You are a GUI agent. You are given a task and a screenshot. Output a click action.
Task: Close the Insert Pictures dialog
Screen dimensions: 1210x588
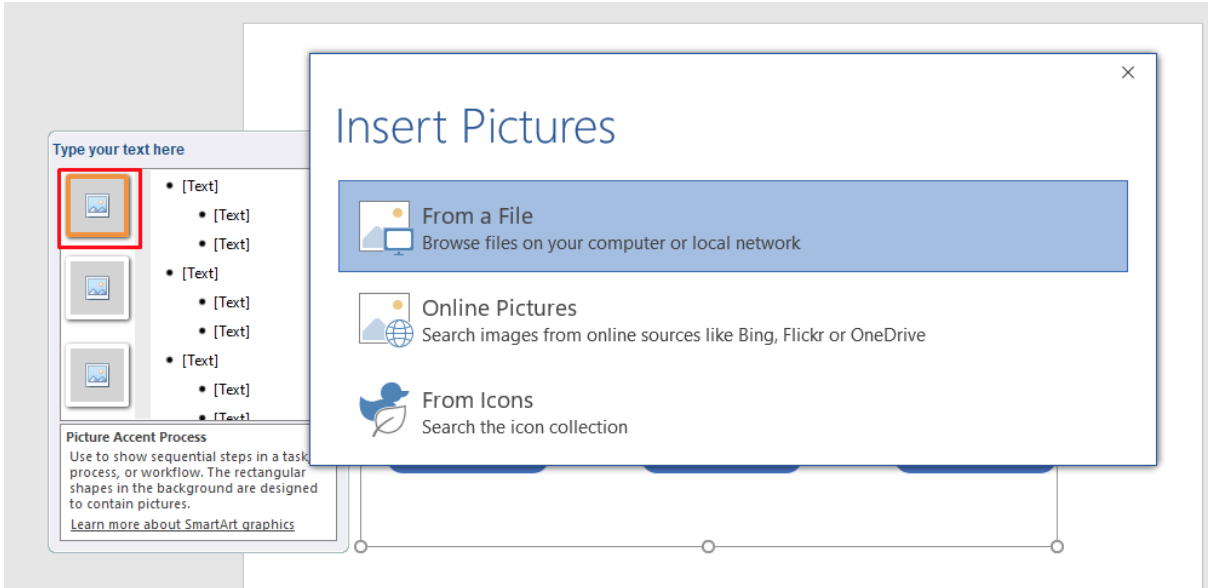click(x=1128, y=72)
